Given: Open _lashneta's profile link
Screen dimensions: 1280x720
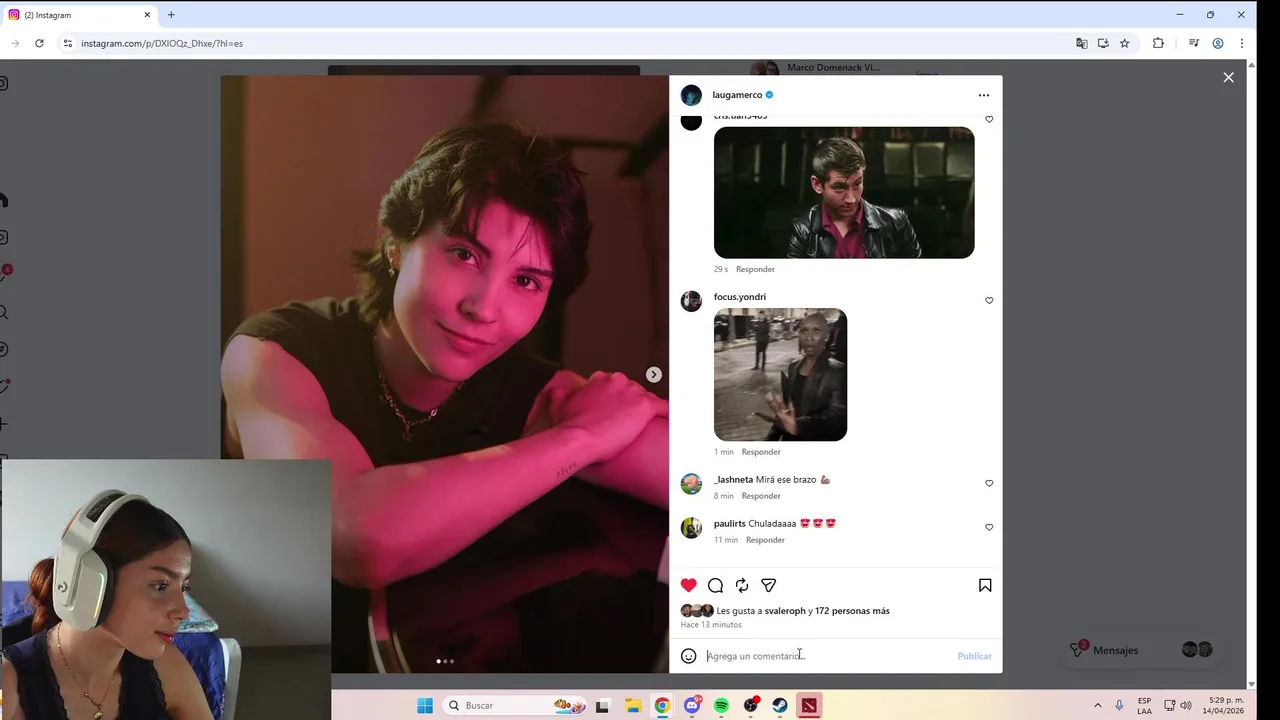Looking at the screenshot, I should (733, 480).
